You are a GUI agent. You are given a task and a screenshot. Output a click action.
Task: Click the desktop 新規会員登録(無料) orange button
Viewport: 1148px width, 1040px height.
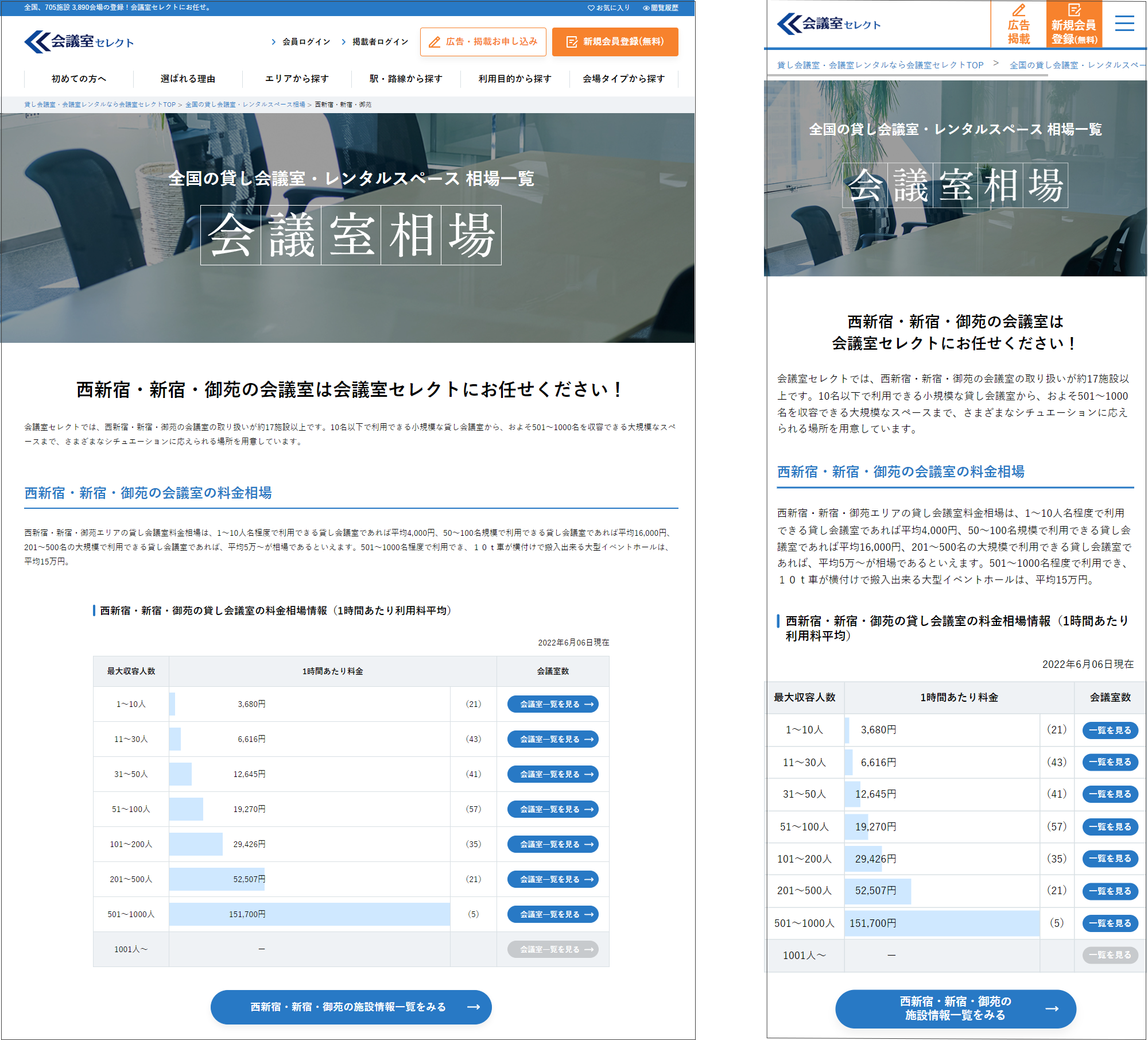(x=615, y=42)
